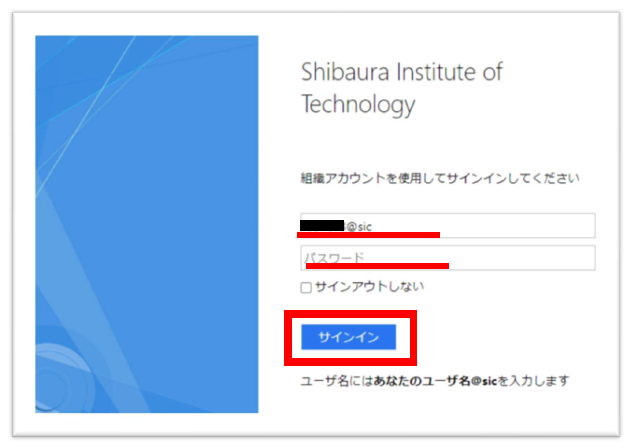Screen dimensions: 627x448
Task: Focus the パスワード input field
Action: coord(448,258)
